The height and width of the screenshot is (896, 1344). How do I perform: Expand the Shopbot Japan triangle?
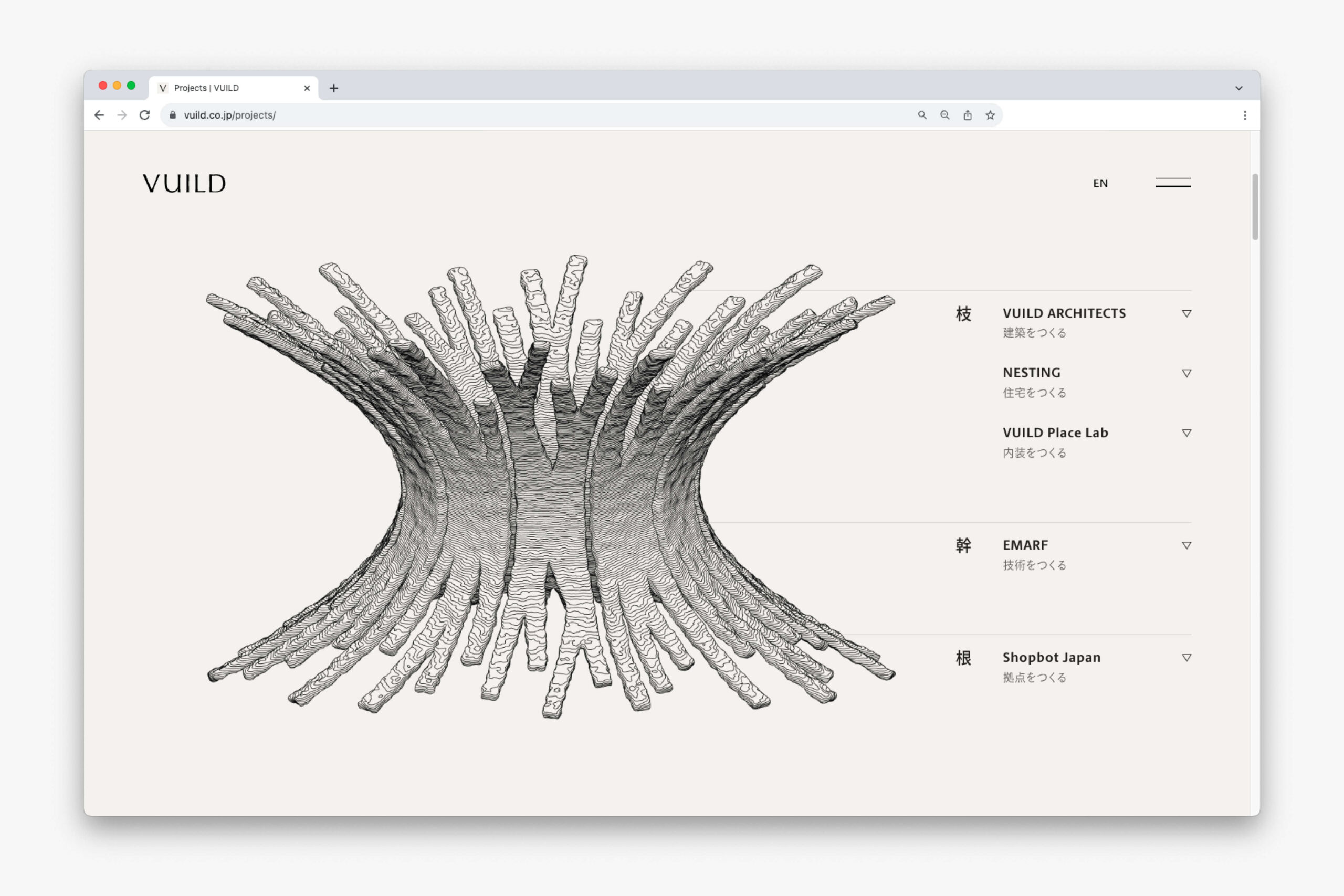pos(1186,658)
